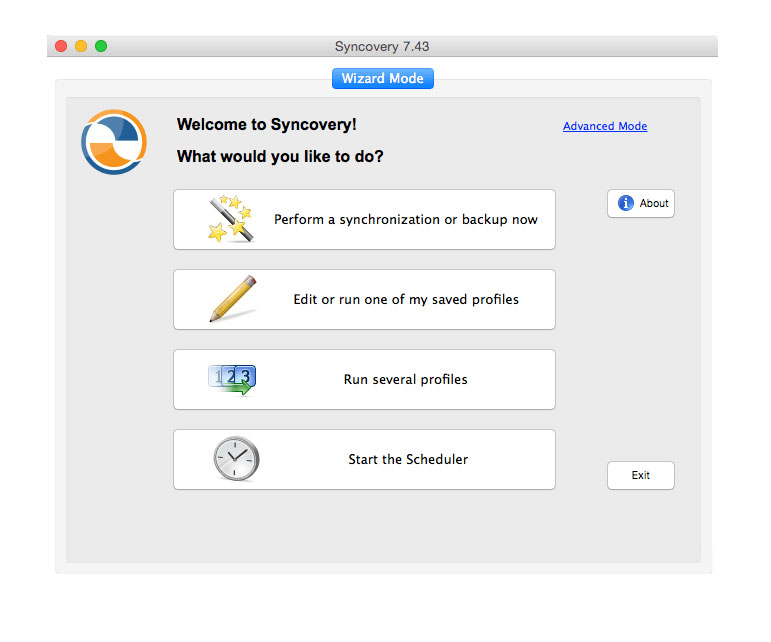771x642 pixels.
Task: Minimize the window with the yellow button
Action: pyautogui.click(x=81, y=46)
